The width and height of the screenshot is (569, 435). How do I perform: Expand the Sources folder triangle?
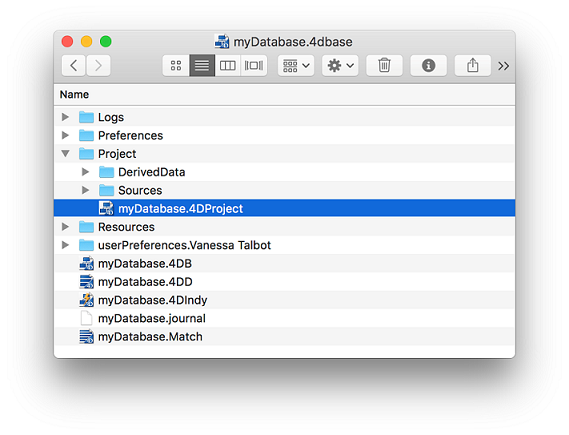click(85, 190)
